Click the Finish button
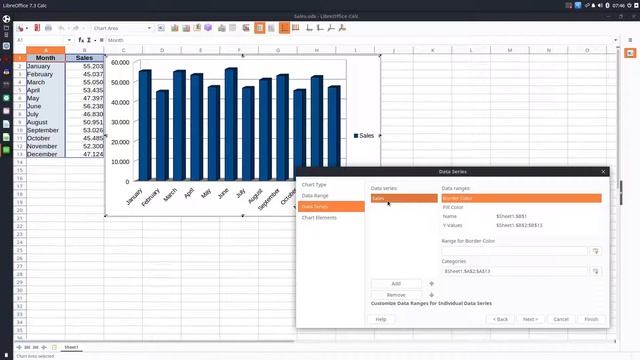This screenshot has width=640, height=360. tap(591, 319)
